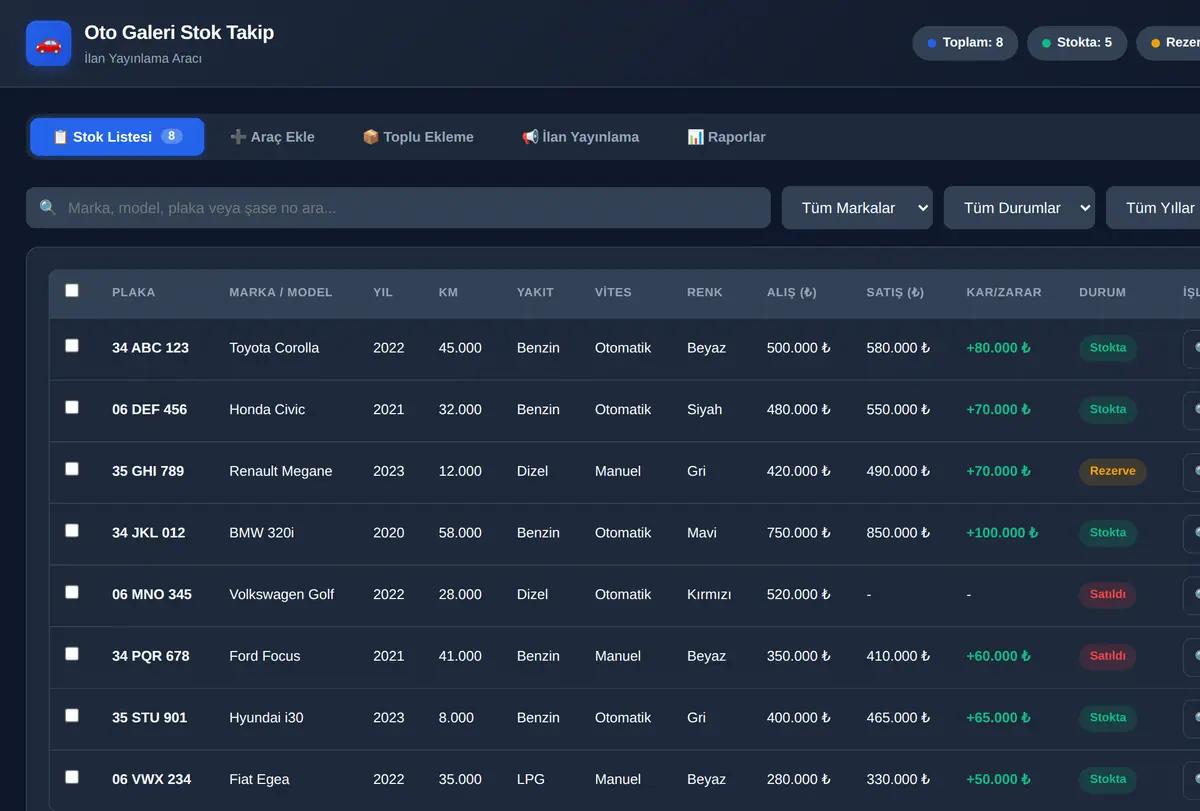
Task: Click the +100.000 ₺ profit value
Action: click(x=1002, y=533)
